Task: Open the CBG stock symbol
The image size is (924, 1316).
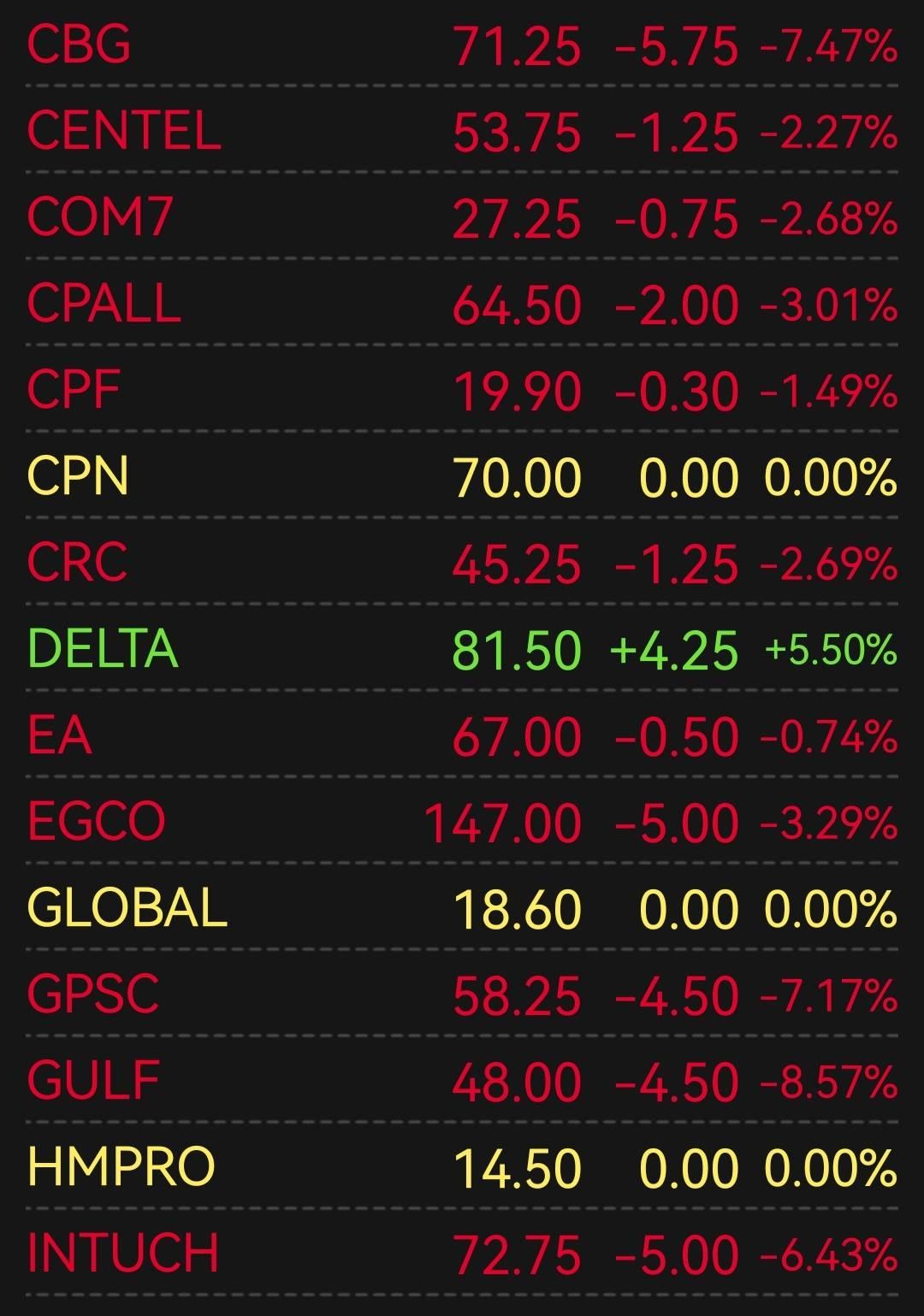Action: pos(79,44)
